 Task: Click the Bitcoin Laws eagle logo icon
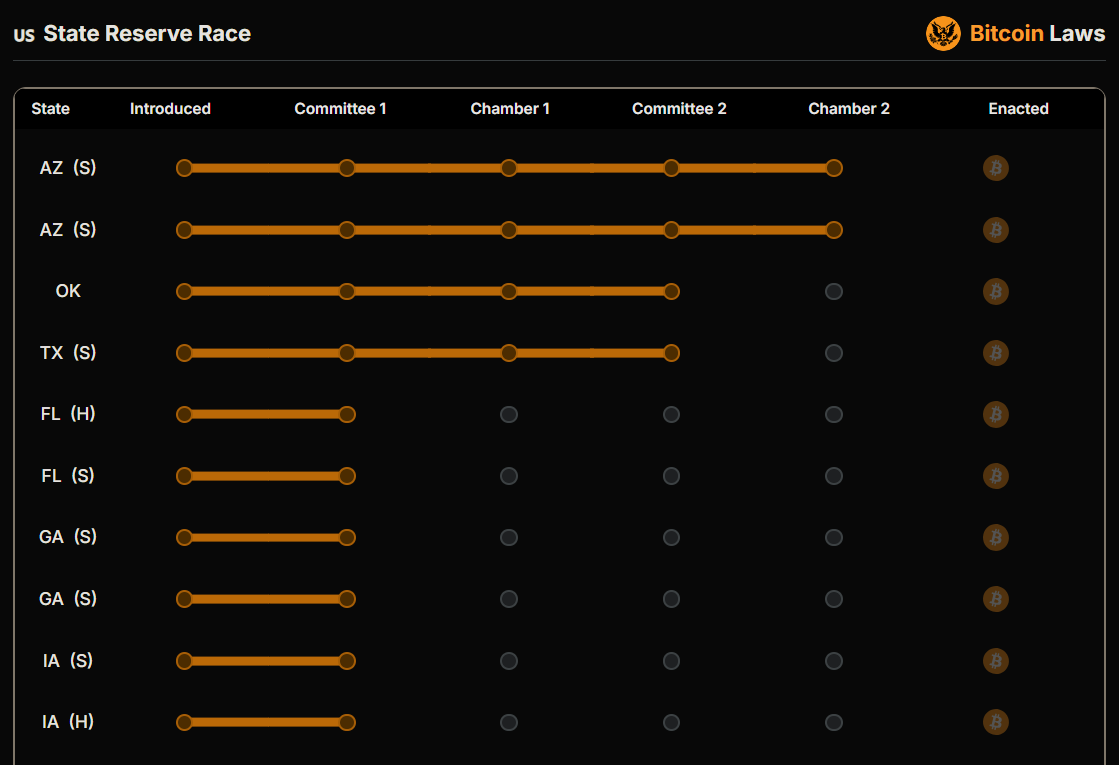[943, 34]
